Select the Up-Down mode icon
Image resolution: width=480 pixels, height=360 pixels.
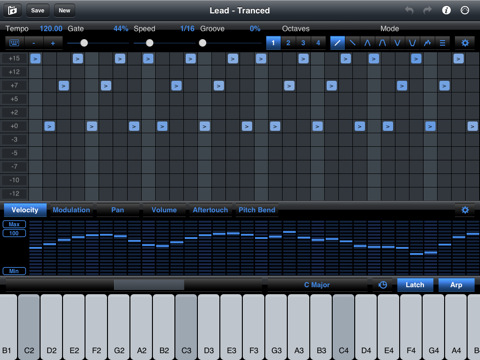(x=367, y=43)
